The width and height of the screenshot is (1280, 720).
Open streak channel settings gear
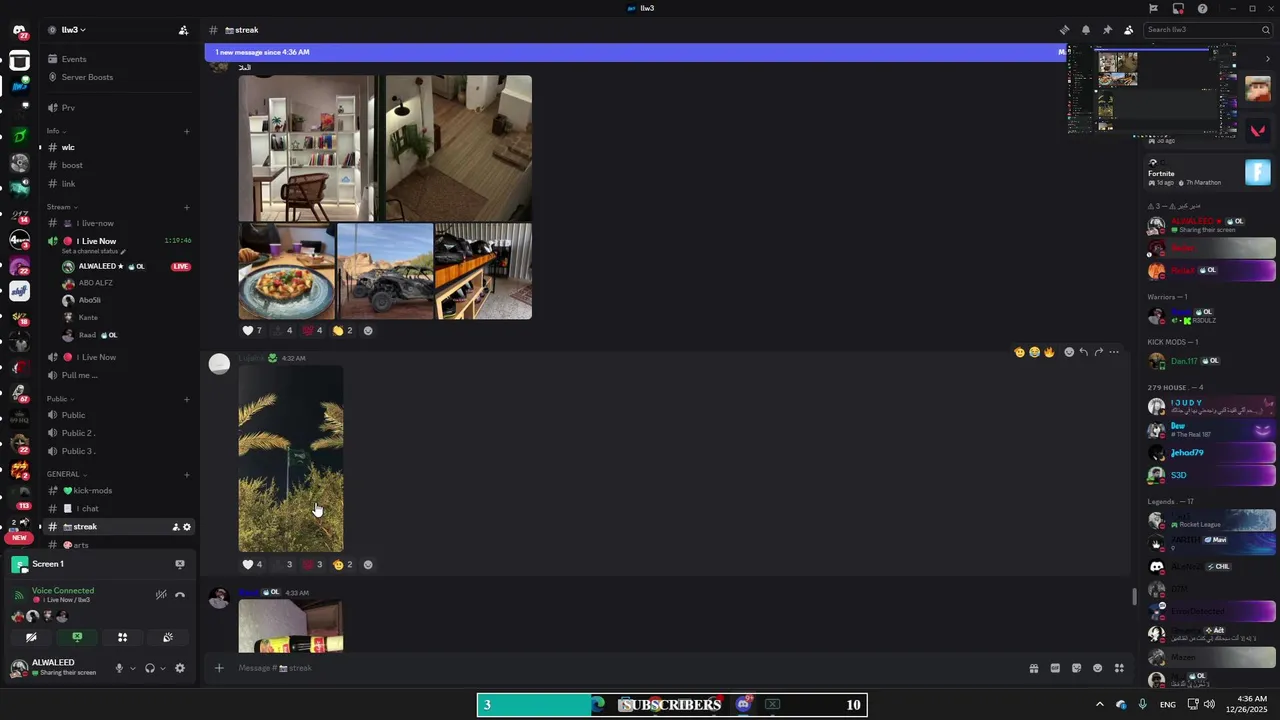[186, 527]
